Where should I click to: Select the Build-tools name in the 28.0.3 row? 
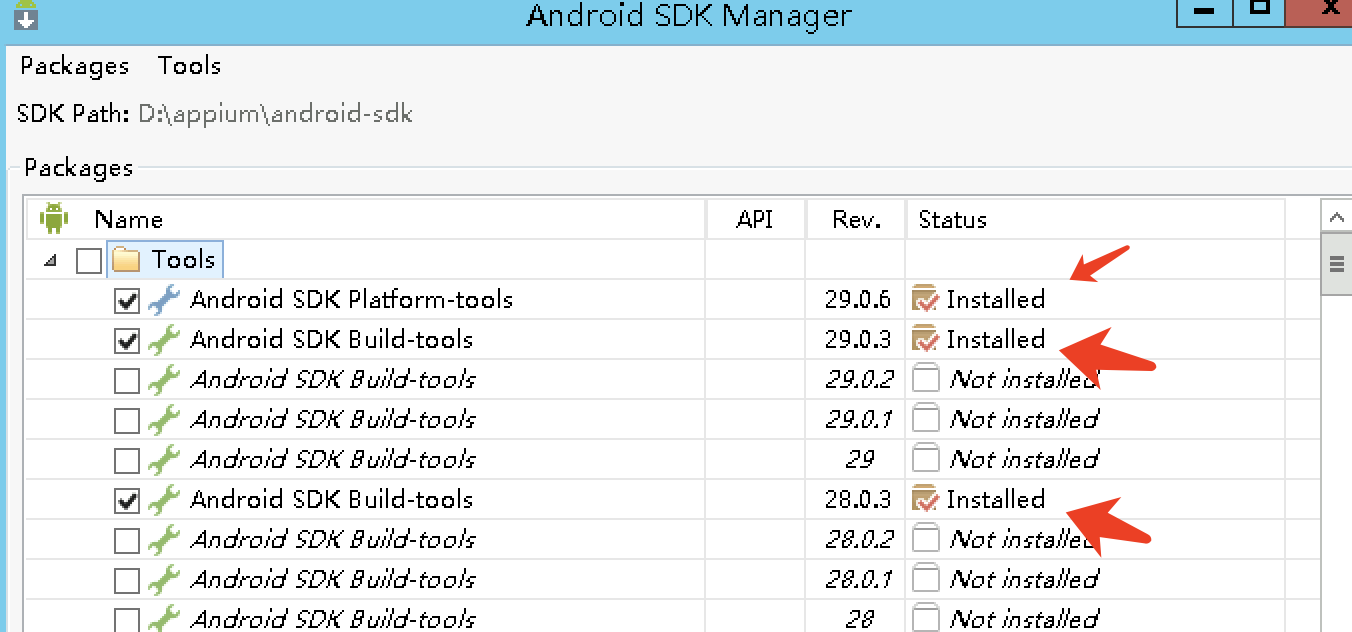point(331,499)
